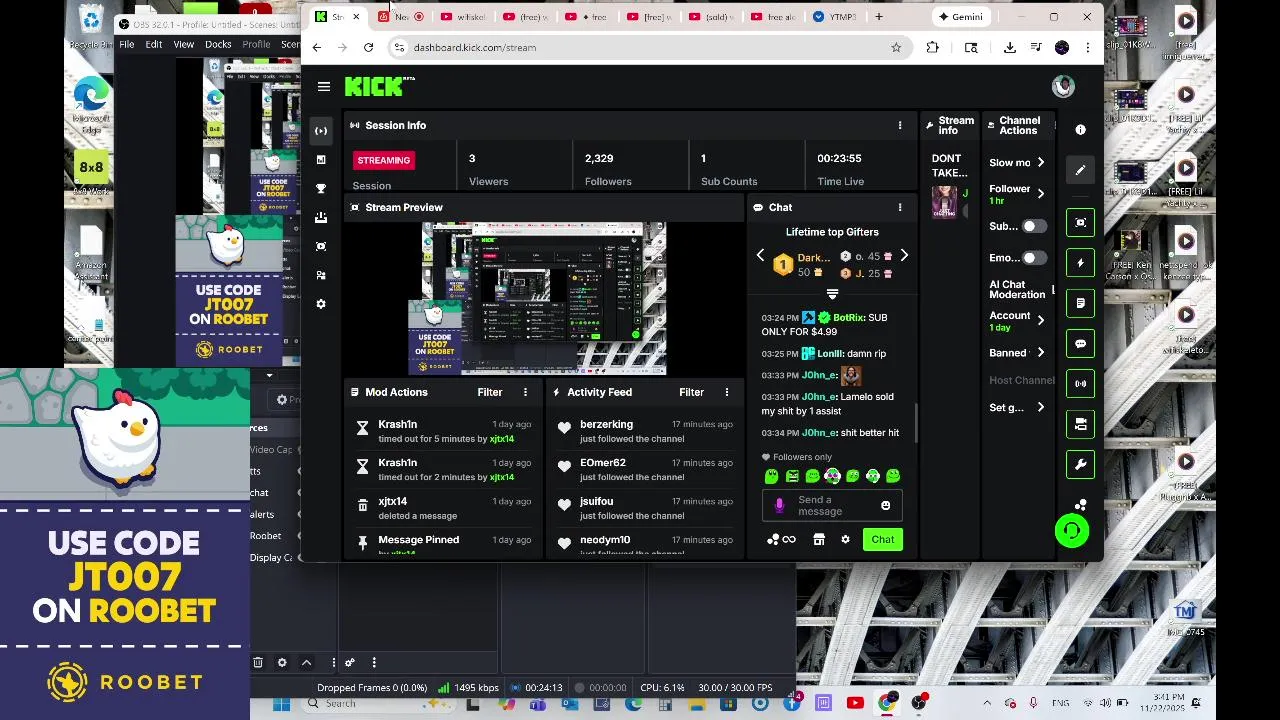Click the Send a message input

[832, 506]
